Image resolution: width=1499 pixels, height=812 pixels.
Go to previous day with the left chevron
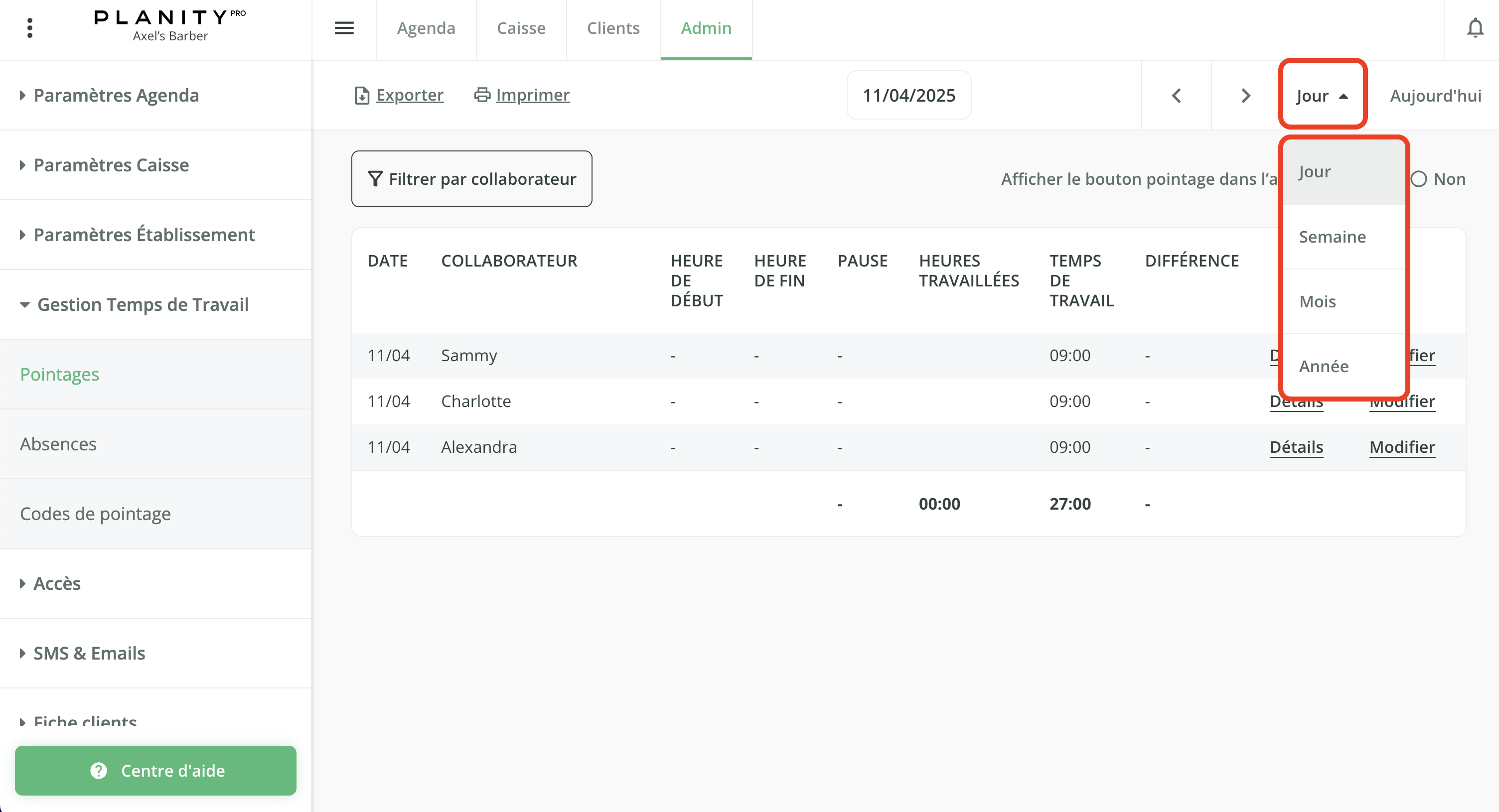point(1176,95)
